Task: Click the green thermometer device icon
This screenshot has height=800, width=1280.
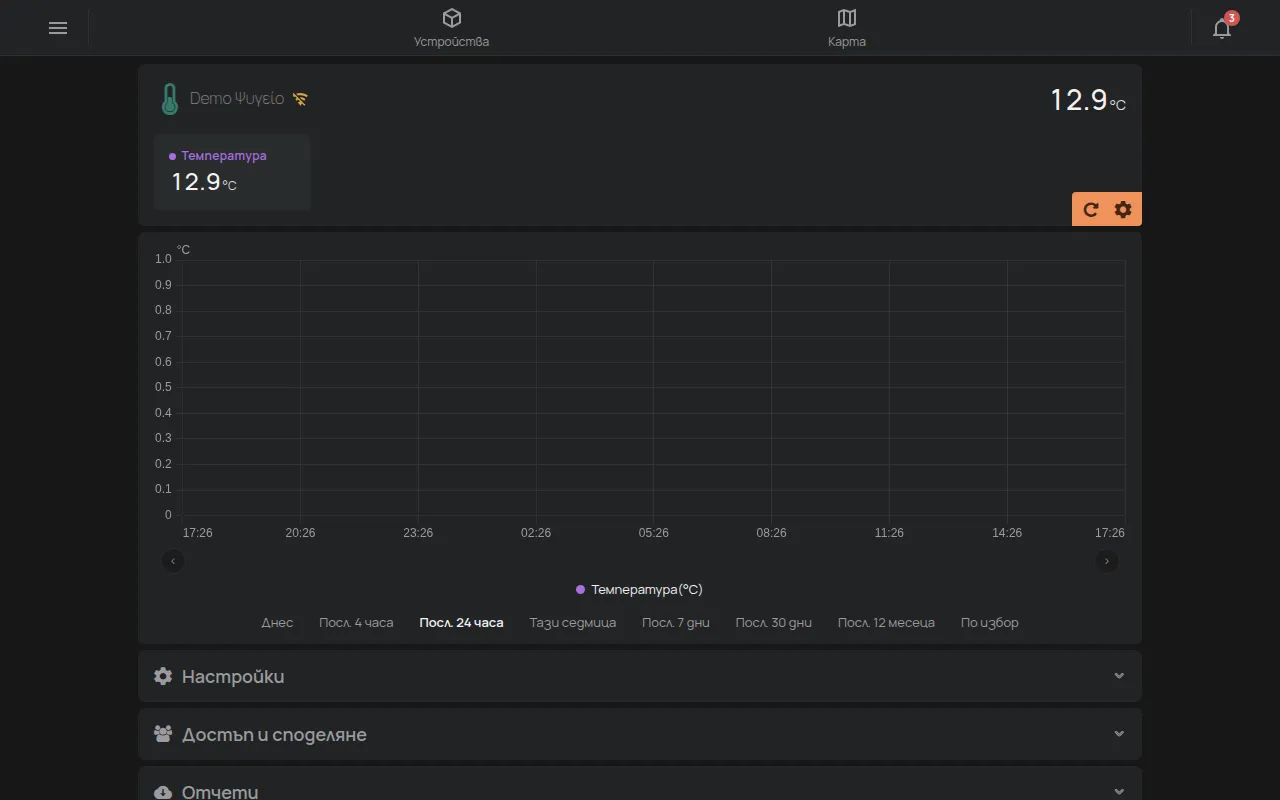Action: click(x=170, y=99)
